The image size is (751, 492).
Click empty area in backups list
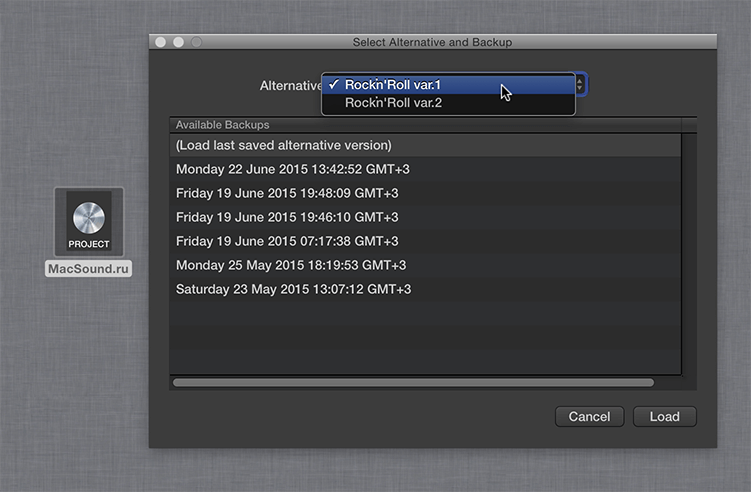point(425,338)
